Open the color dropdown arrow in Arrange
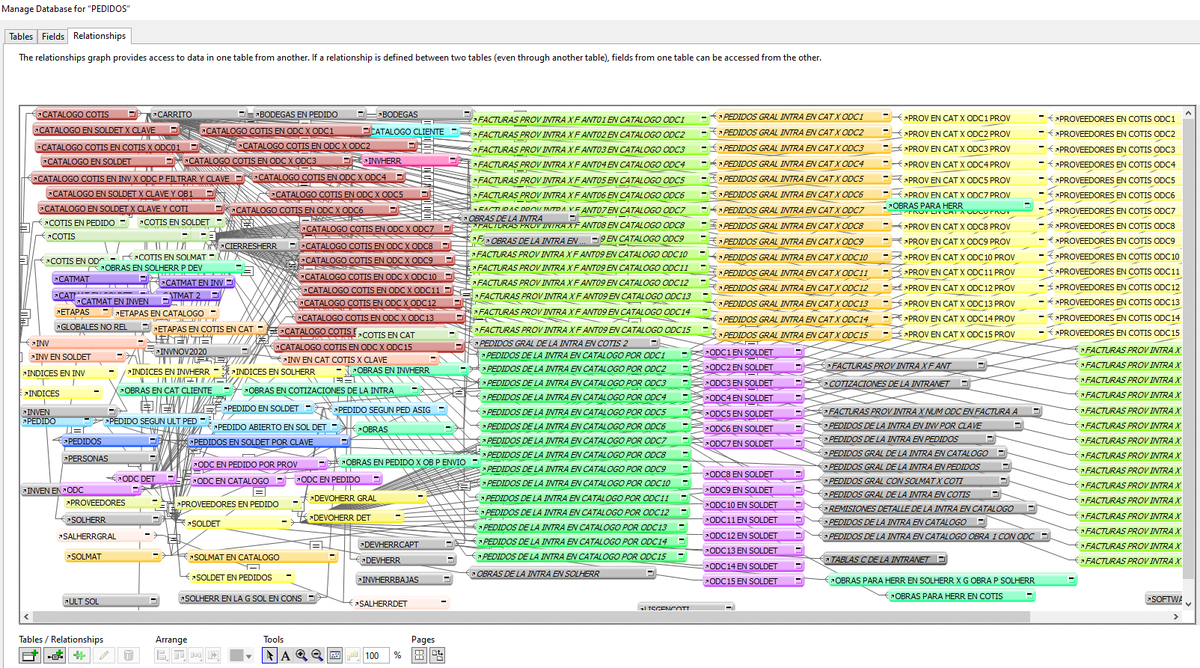 pos(249,656)
